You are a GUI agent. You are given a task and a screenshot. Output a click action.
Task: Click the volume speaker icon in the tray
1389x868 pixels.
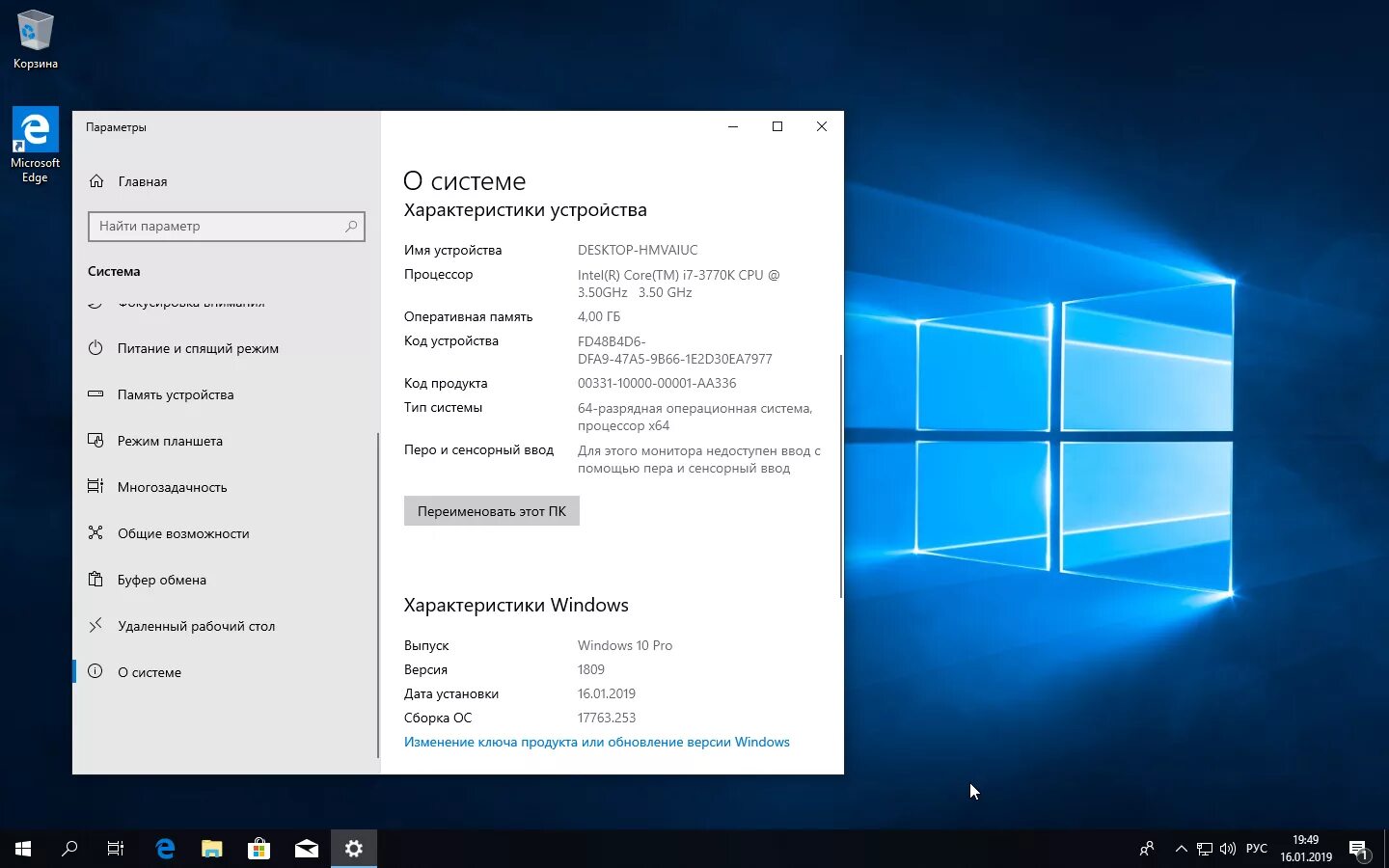pyautogui.click(x=1228, y=849)
